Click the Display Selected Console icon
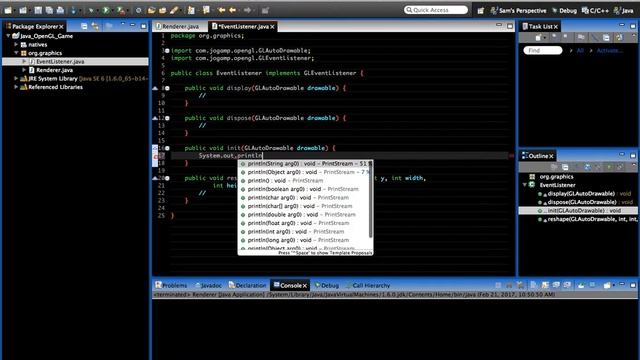 click(x=593, y=285)
